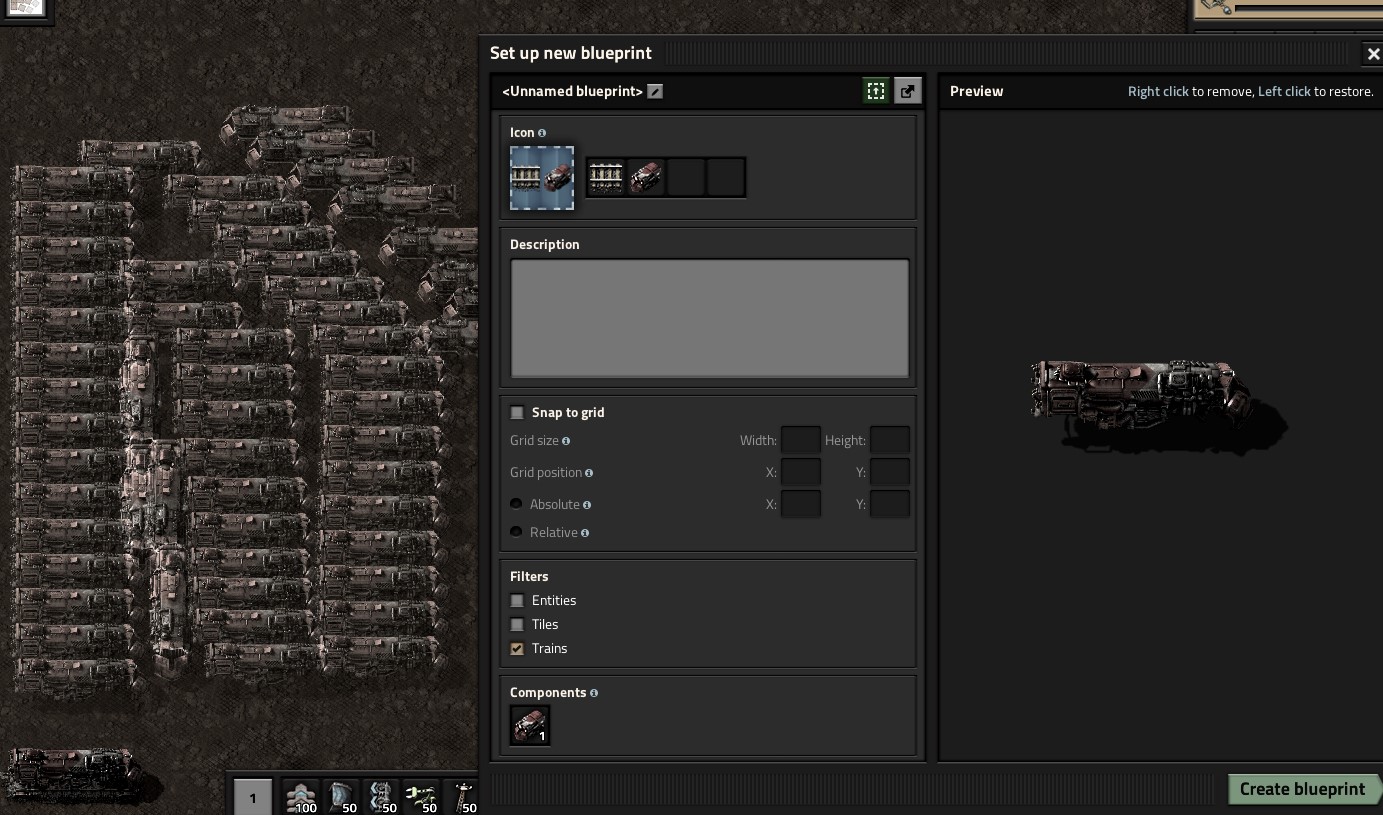The image size is (1383, 815).
Task: Select the locomotive icon in second icon slot
Action: [646, 178]
